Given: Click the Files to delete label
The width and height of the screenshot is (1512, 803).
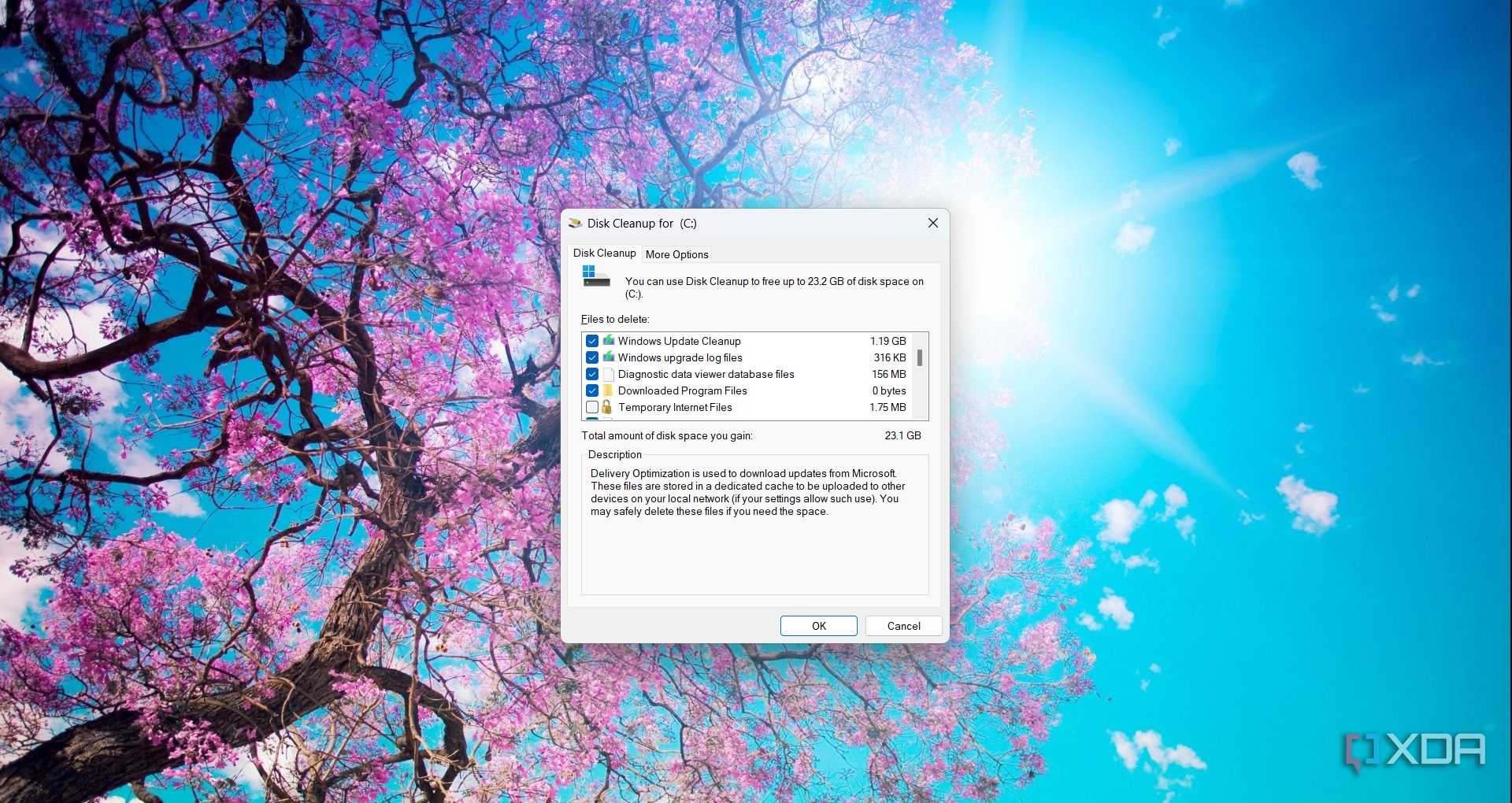Looking at the screenshot, I should [615, 319].
